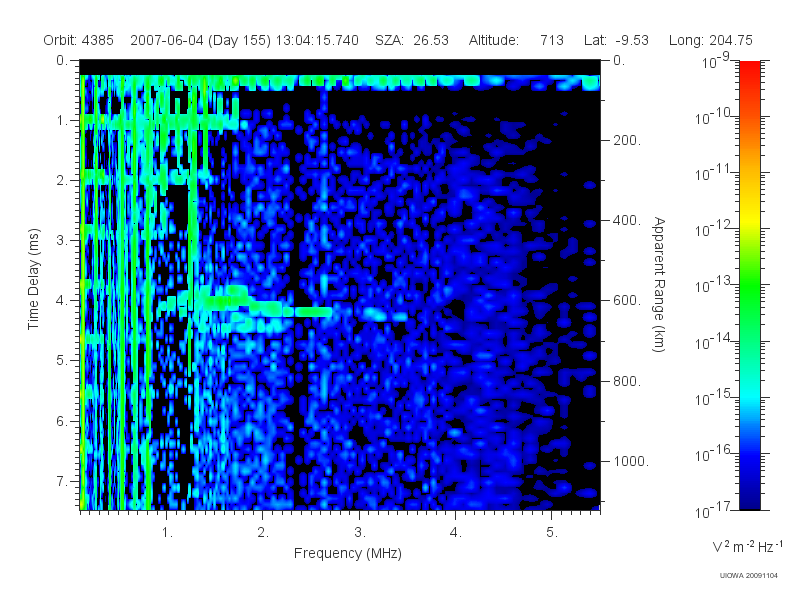The image size is (800, 600).
Task: Click the '0.' label on apparent range axis
Action: tap(619, 61)
